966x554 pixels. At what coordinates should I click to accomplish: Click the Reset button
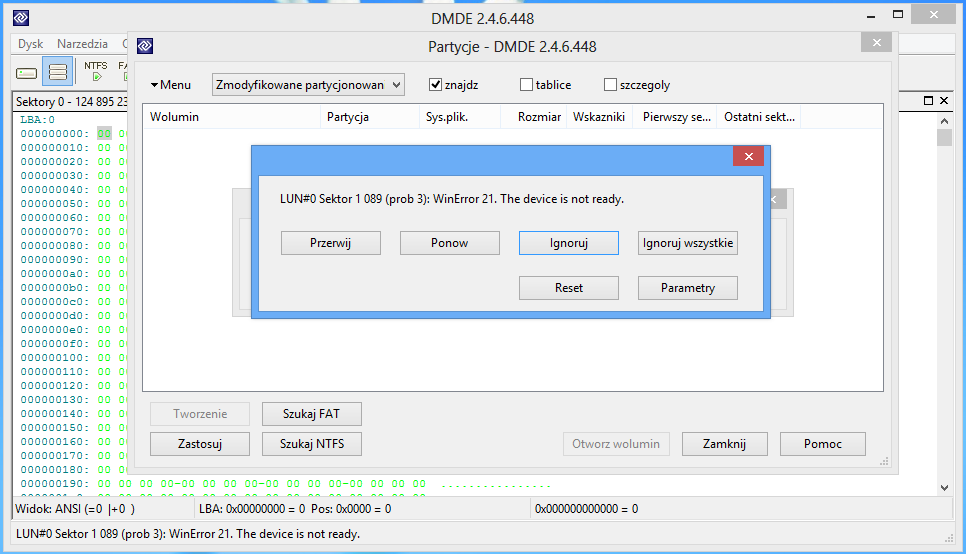pos(569,288)
